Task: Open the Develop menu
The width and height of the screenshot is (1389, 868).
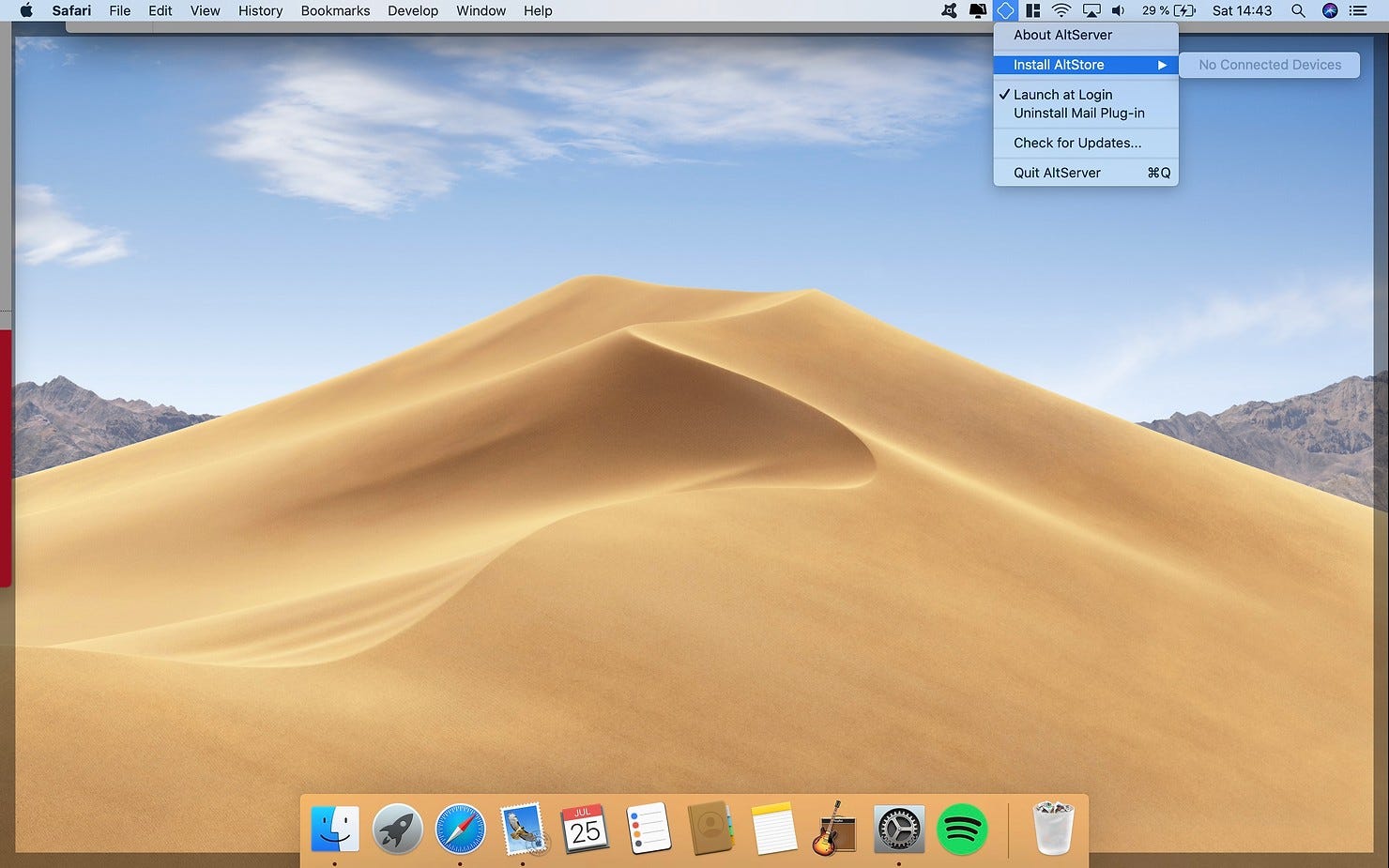Action: [413, 10]
